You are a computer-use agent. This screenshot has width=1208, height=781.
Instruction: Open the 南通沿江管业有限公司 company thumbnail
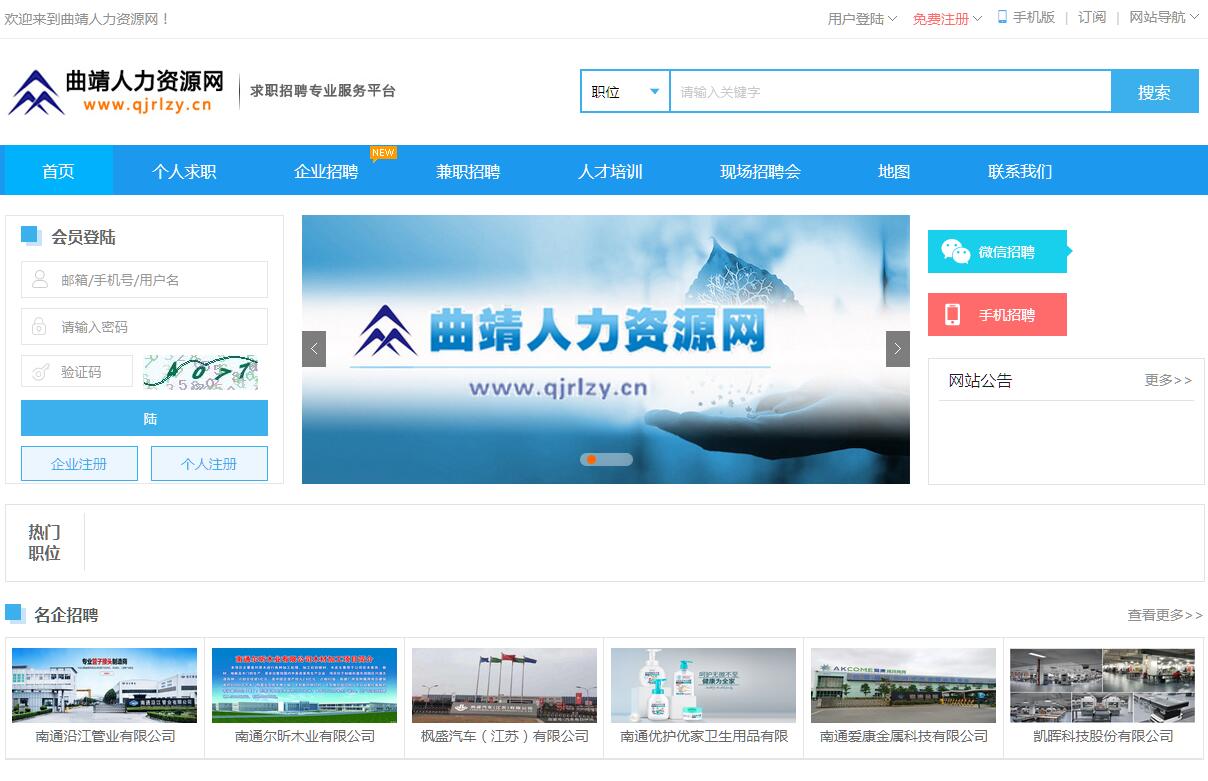coord(105,685)
